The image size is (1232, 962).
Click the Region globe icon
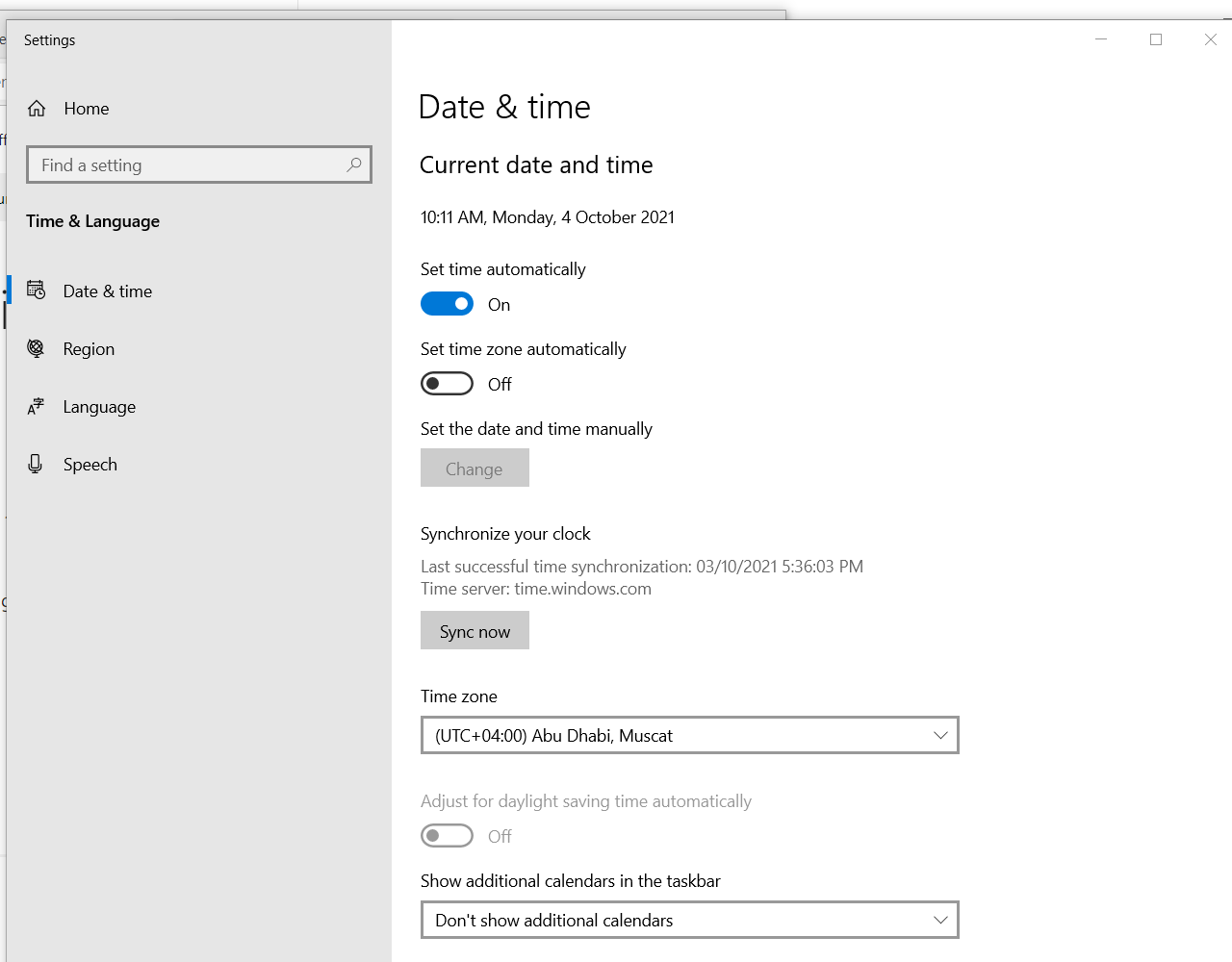(x=37, y=348)
